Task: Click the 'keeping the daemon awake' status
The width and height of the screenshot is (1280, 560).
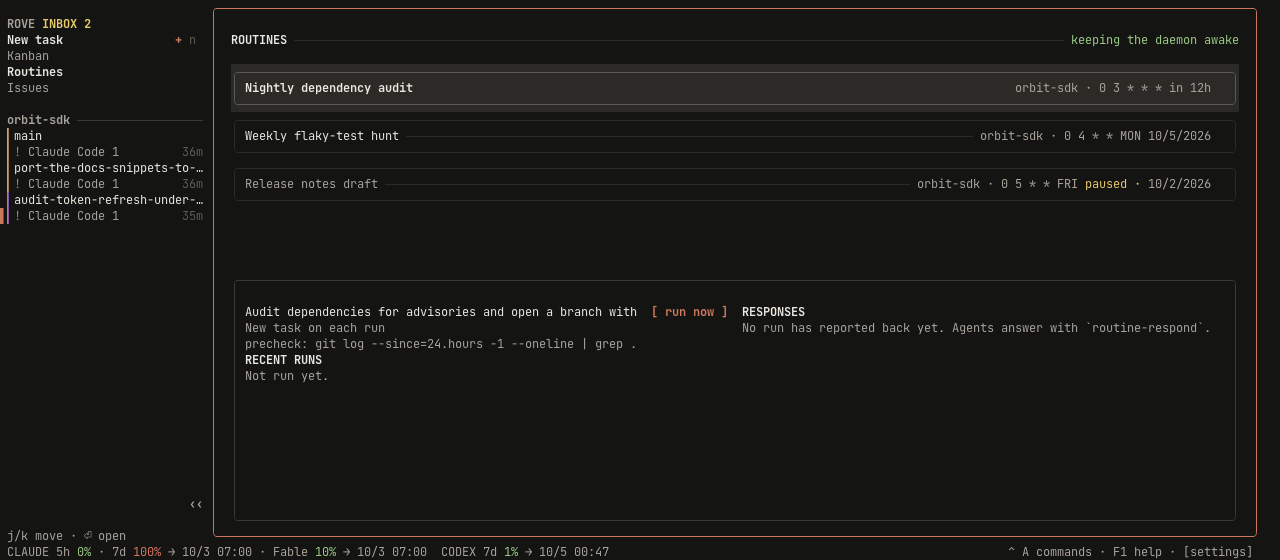Action: [x=1155, y=40]
